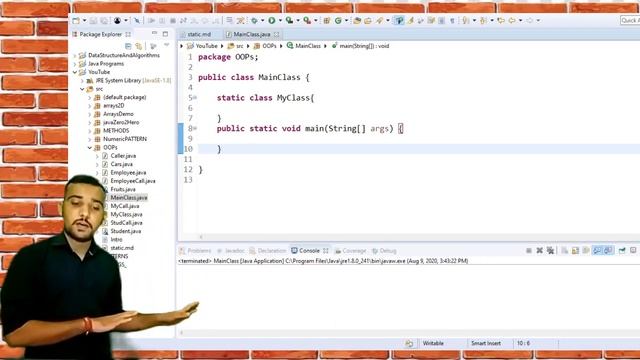
Task: Click the Open Task folder icon
Action: (x=368, y=20)
